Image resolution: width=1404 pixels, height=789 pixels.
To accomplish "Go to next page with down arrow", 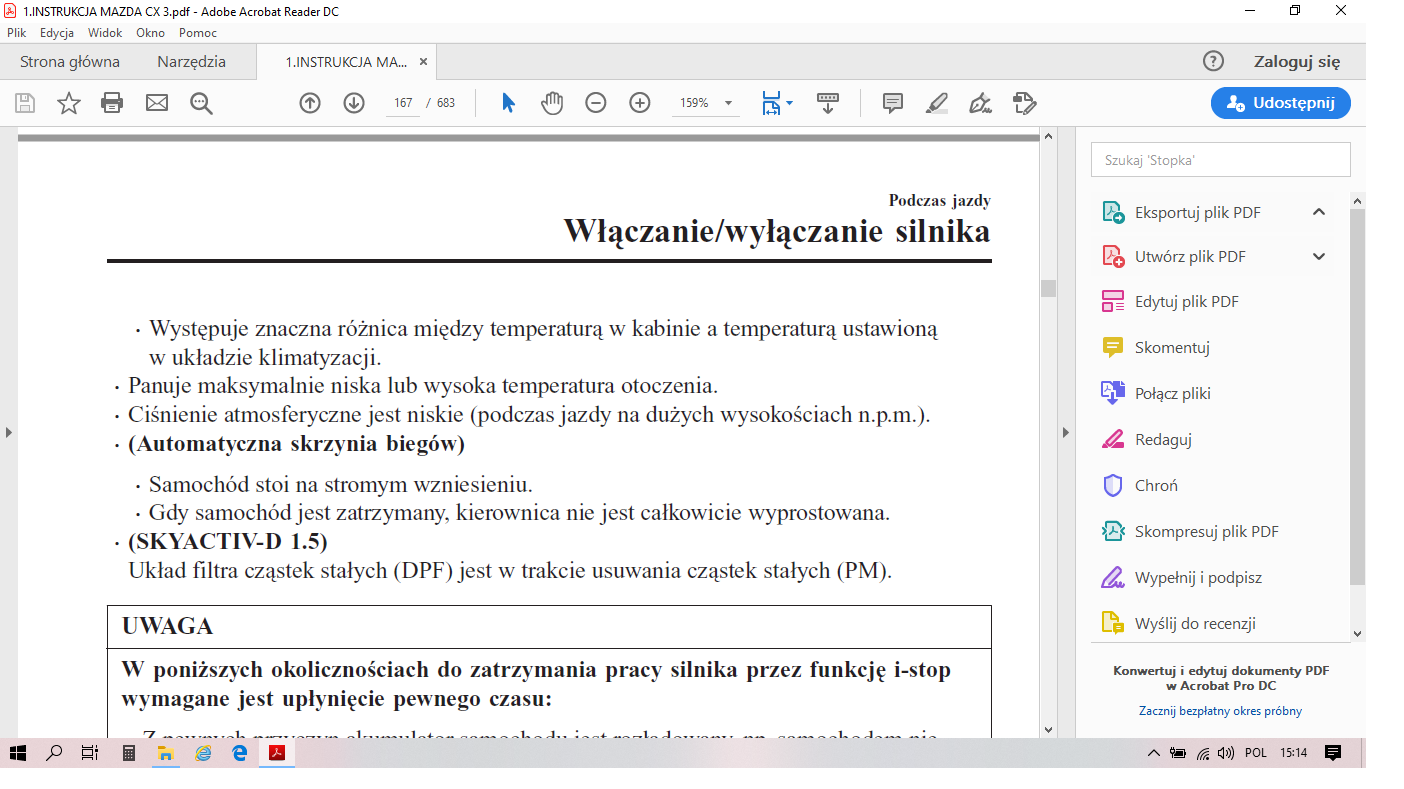I will click(x=354, y=103).
